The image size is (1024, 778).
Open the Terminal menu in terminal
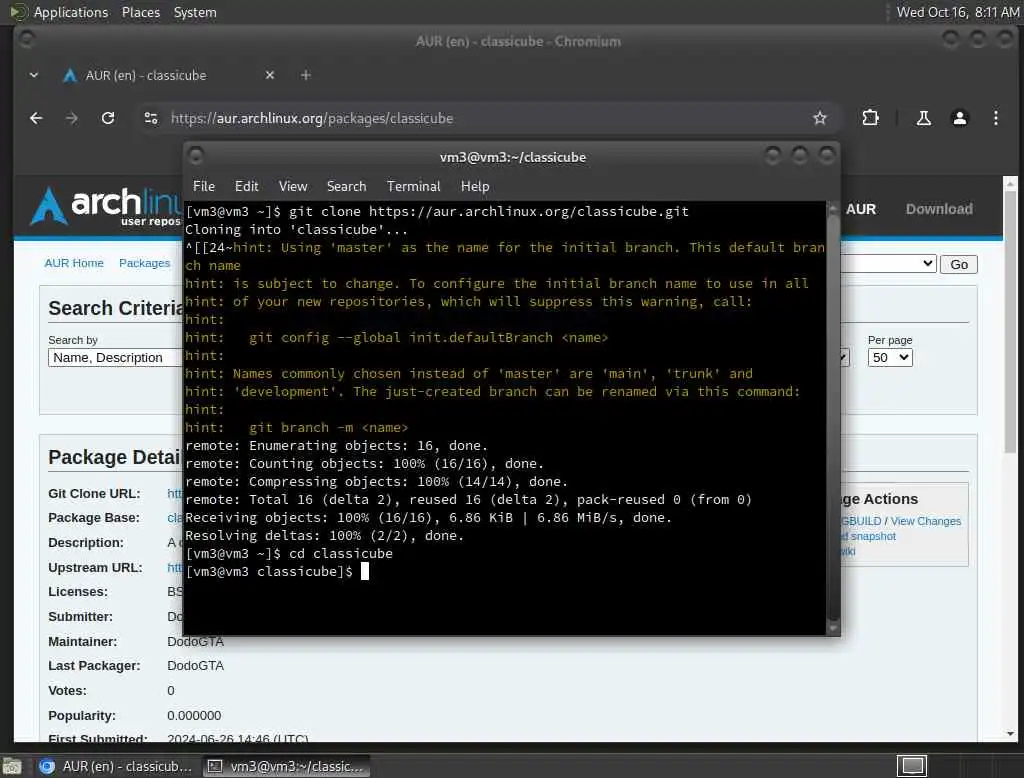point(413,186)
